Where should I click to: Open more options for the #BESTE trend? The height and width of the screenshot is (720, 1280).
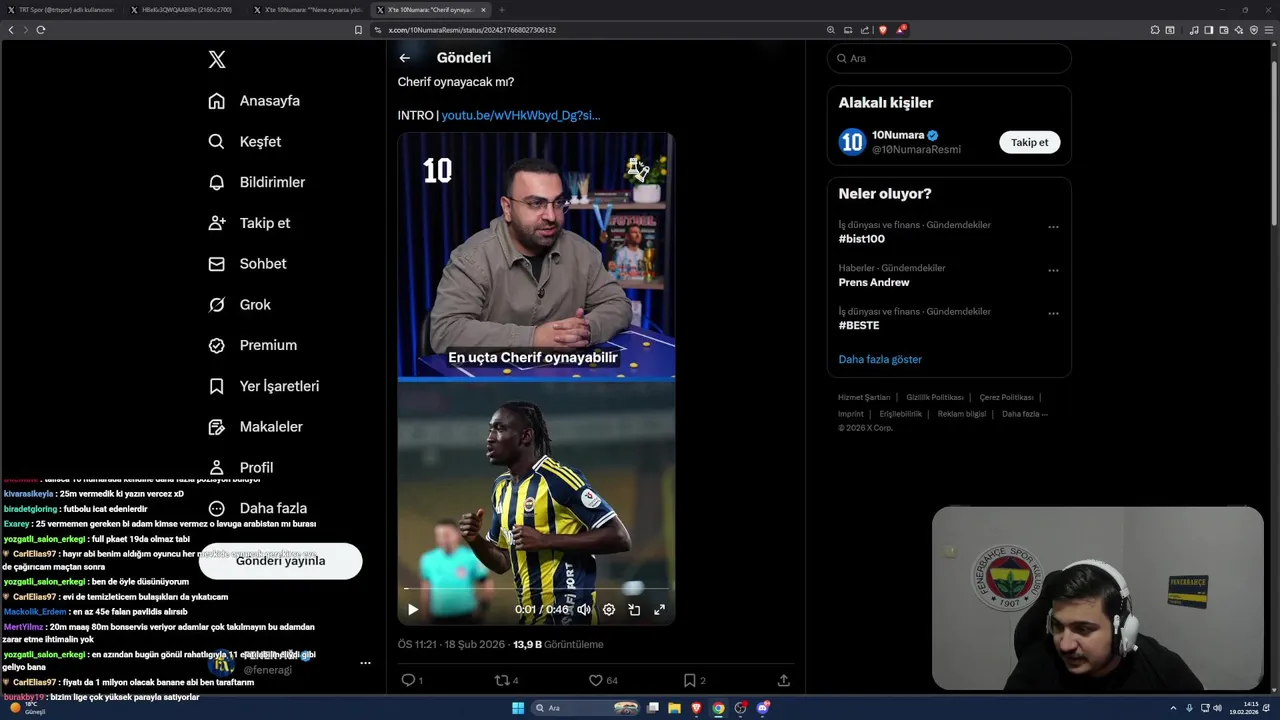pyautogui.click(x=1053, y=313)
